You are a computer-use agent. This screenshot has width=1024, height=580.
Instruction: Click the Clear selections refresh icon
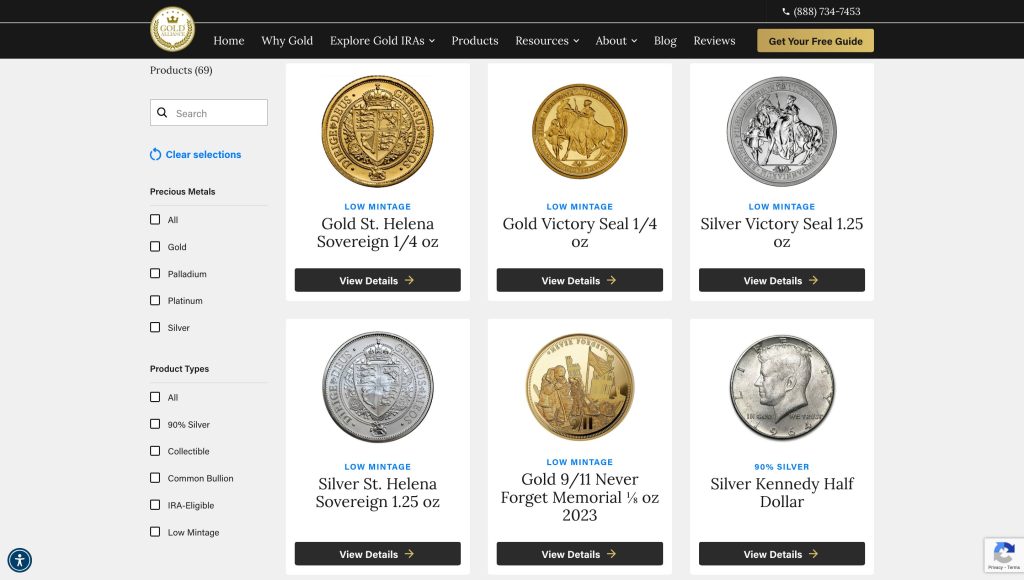(x=155, y=155)
